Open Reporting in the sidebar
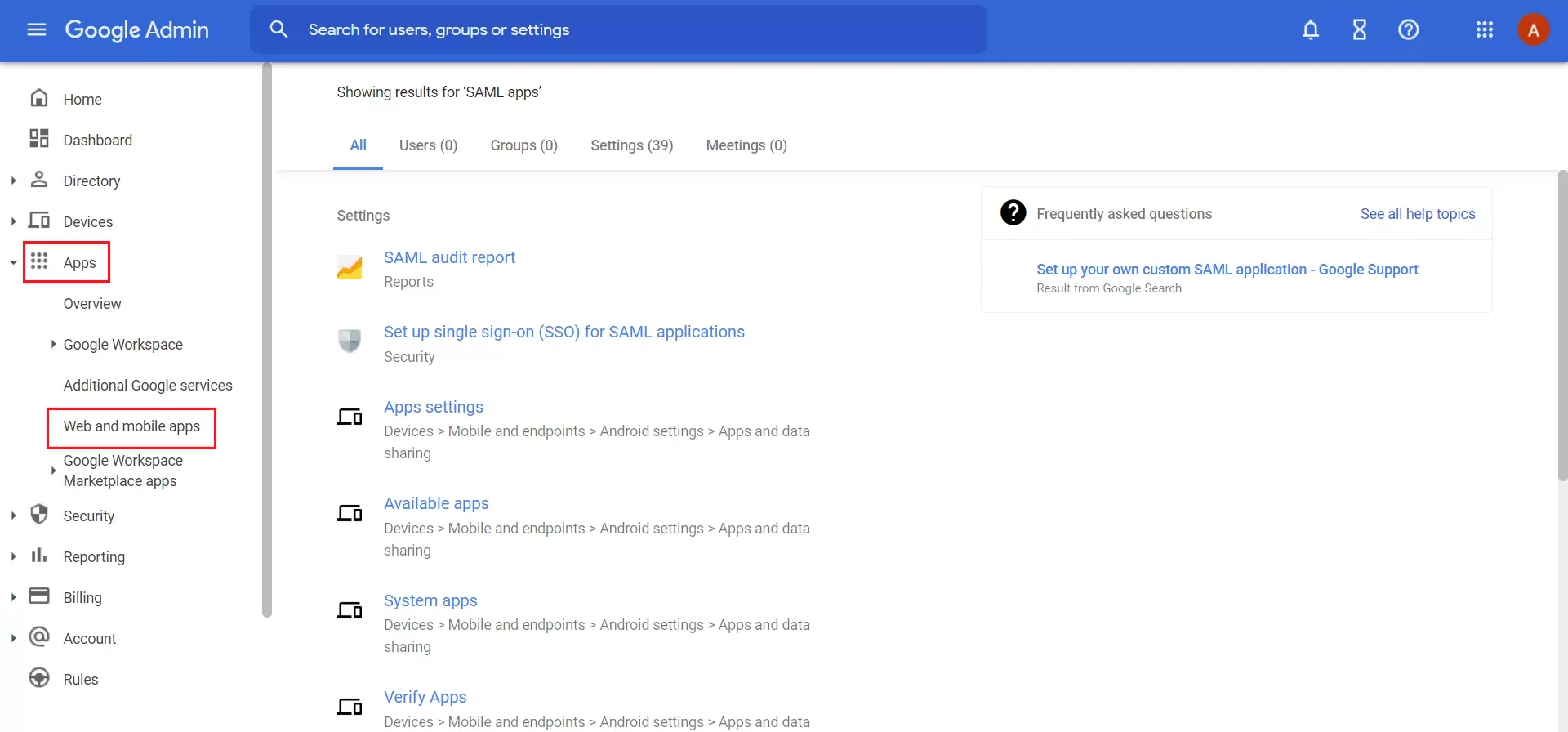This screenshot has height=732, width=1568. tap(94, 556)
